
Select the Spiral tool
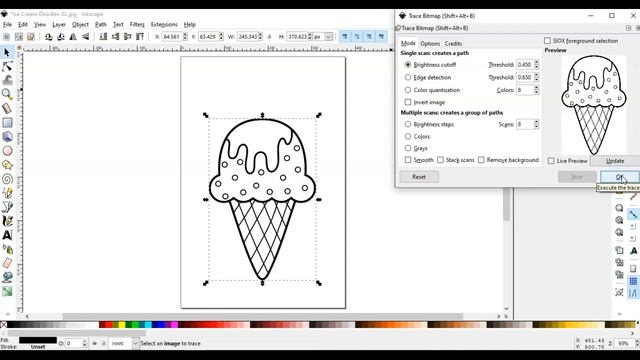[x=7, y=179]
